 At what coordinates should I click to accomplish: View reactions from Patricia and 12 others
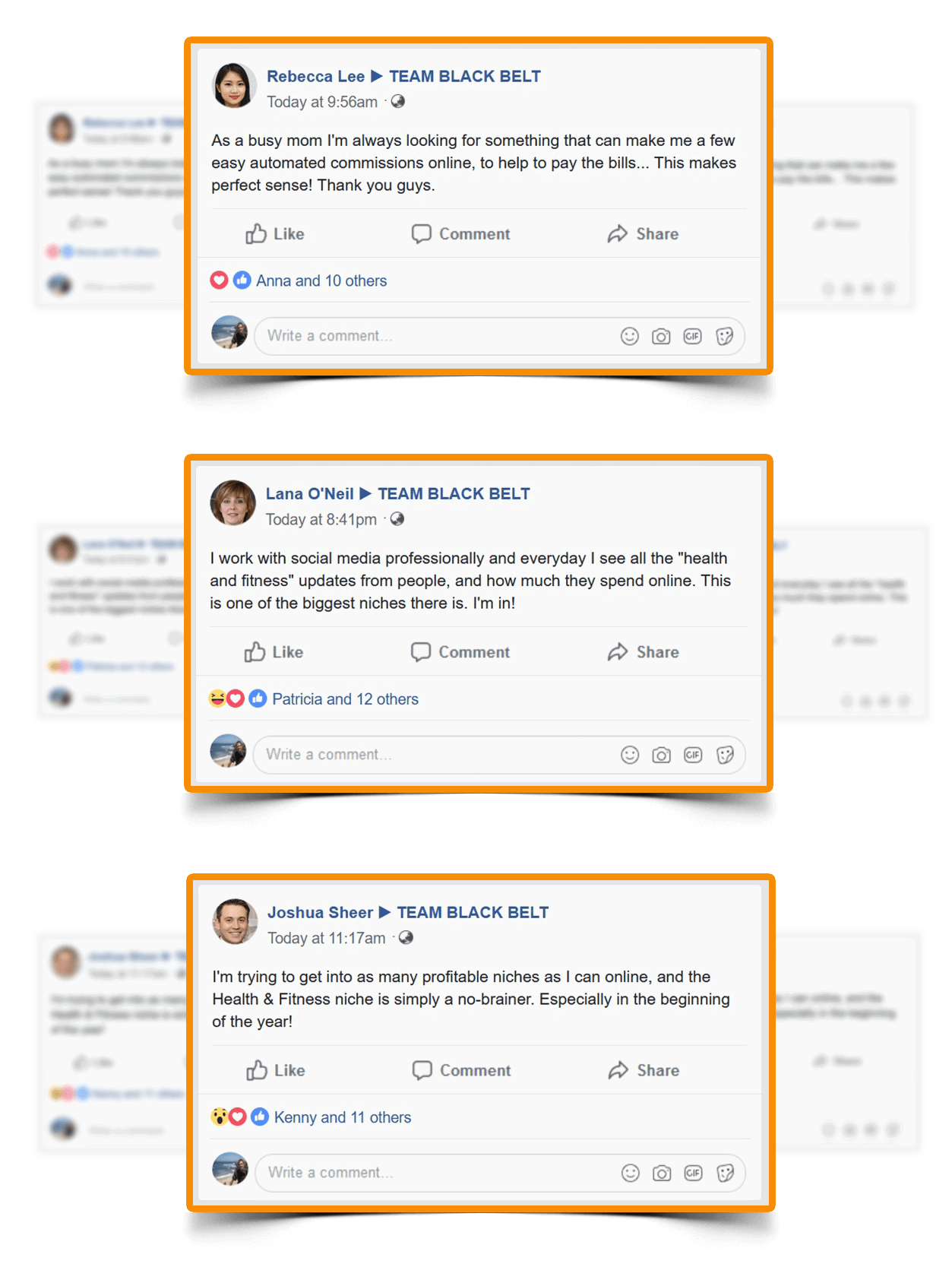(345, 699)
